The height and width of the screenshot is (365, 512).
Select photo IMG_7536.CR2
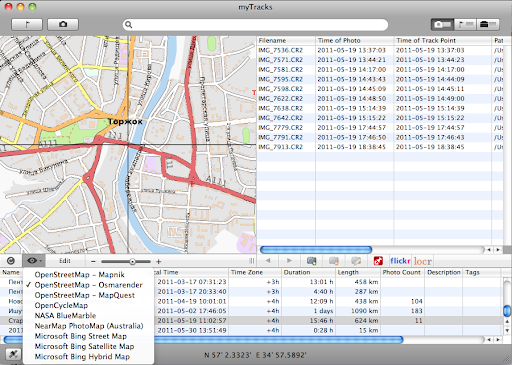pyautogui.click(x=380, y=50)
